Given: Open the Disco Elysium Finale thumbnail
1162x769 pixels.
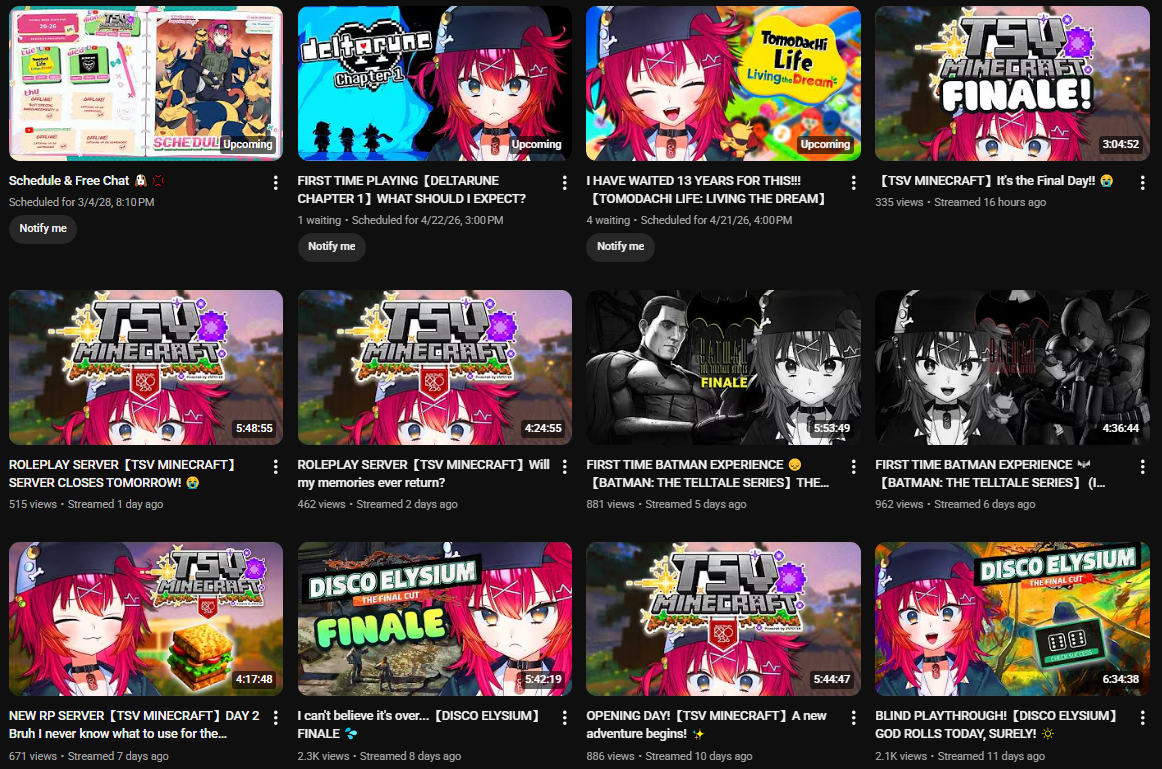Looking at the screenshot, I should click(x=434, y=619).
